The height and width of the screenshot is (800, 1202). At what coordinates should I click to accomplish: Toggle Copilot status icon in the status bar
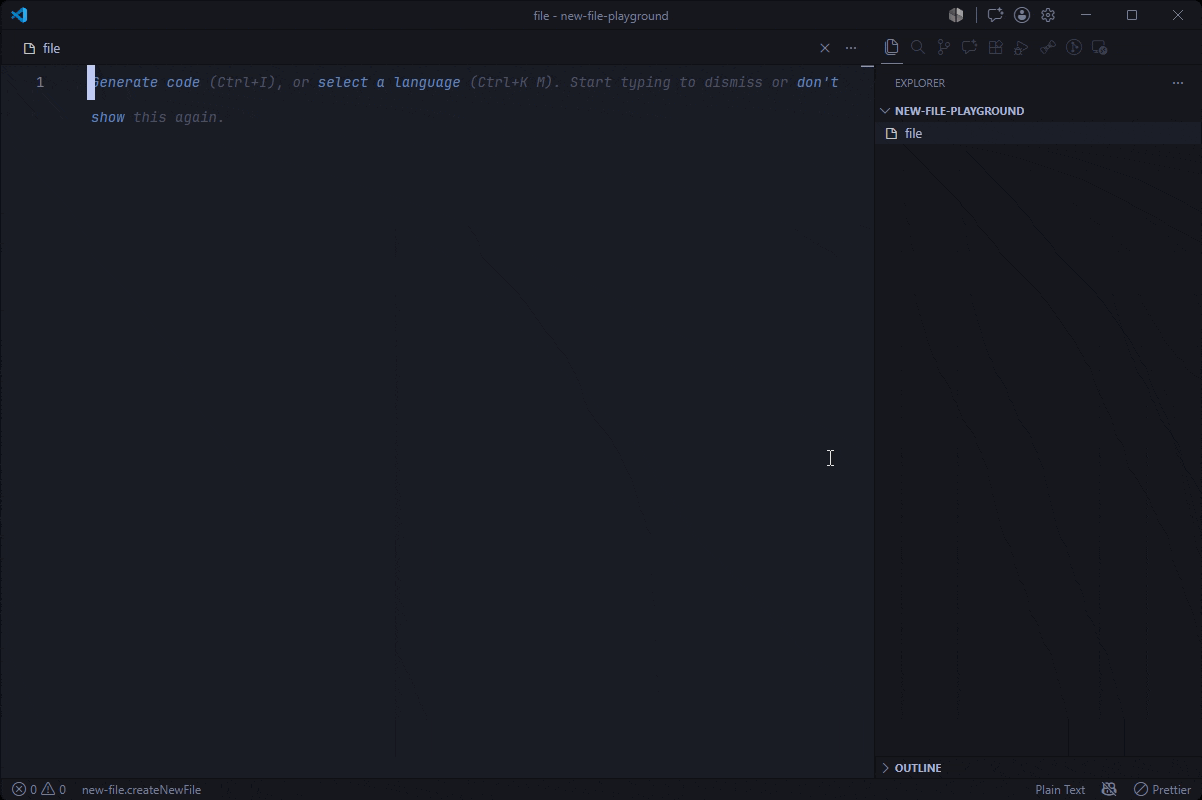1109,789
